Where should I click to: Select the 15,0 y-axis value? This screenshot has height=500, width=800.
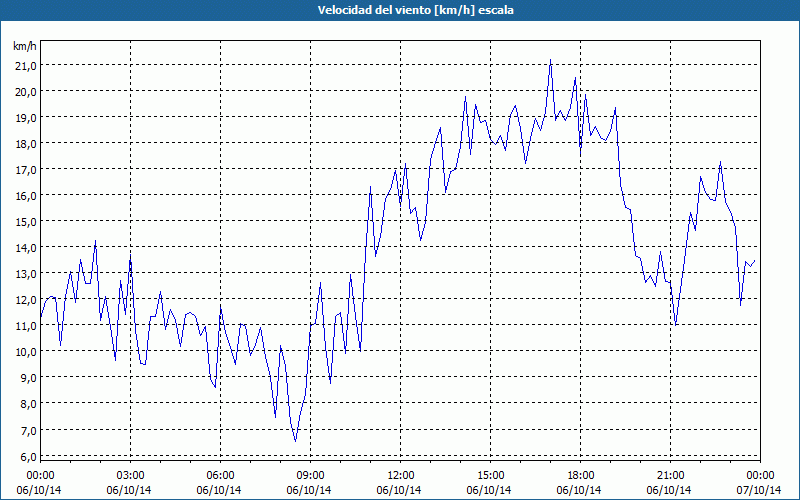25,221
